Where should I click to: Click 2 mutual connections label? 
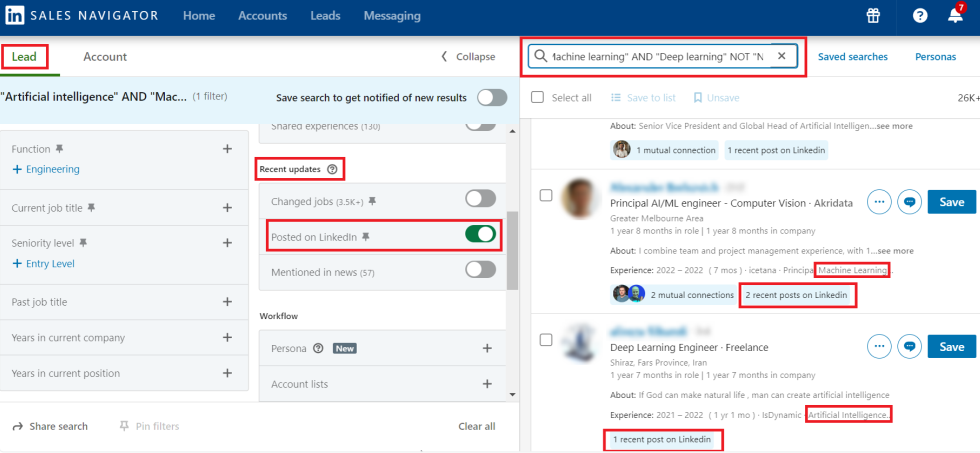coord(692,295)
